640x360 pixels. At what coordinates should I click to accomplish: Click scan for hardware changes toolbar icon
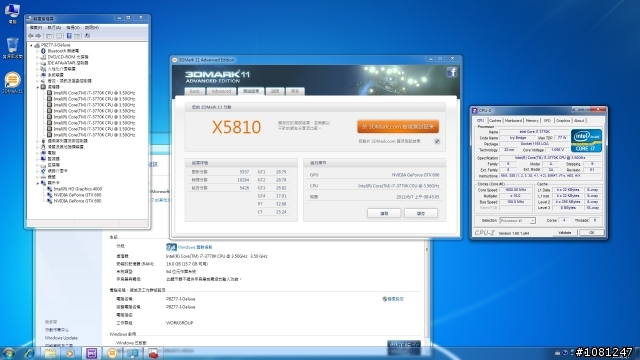click(87, 36)
